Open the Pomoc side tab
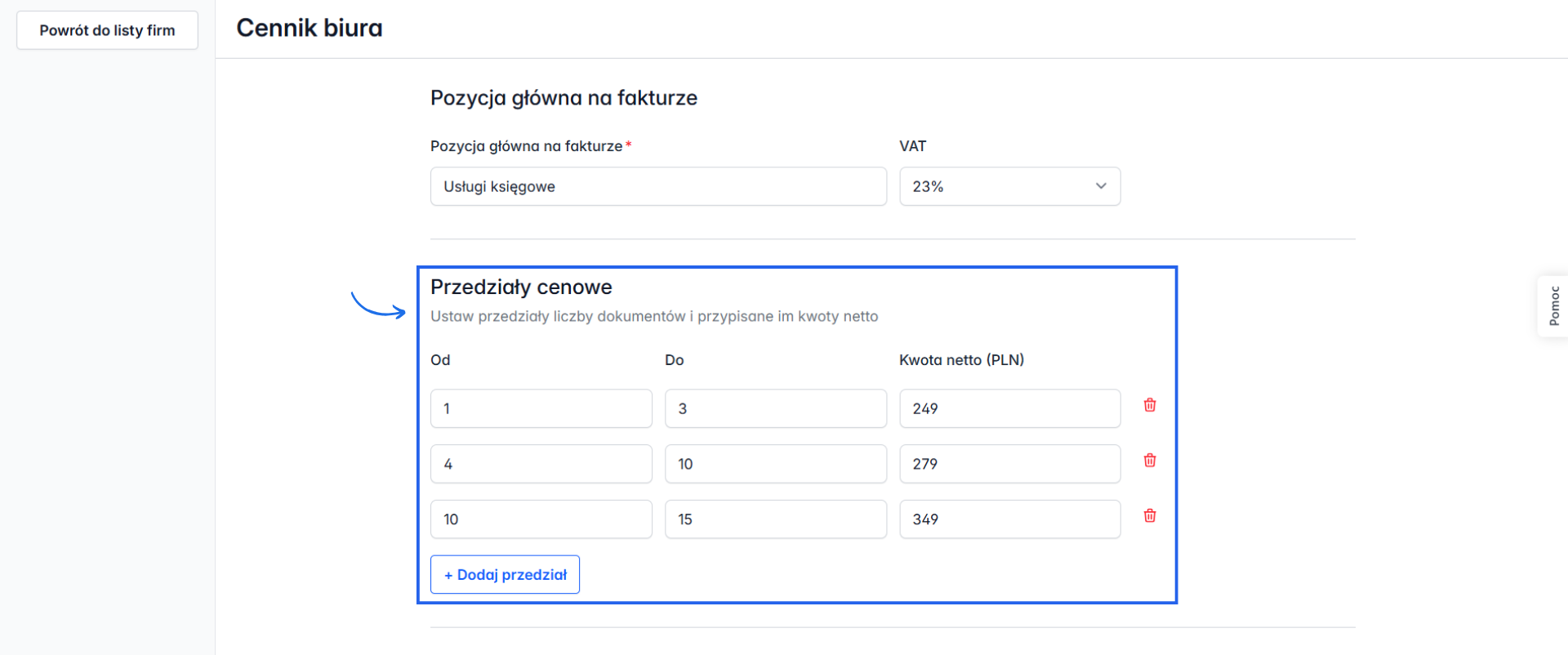This screenshot has width=1568, height=655. (1553, 306)
